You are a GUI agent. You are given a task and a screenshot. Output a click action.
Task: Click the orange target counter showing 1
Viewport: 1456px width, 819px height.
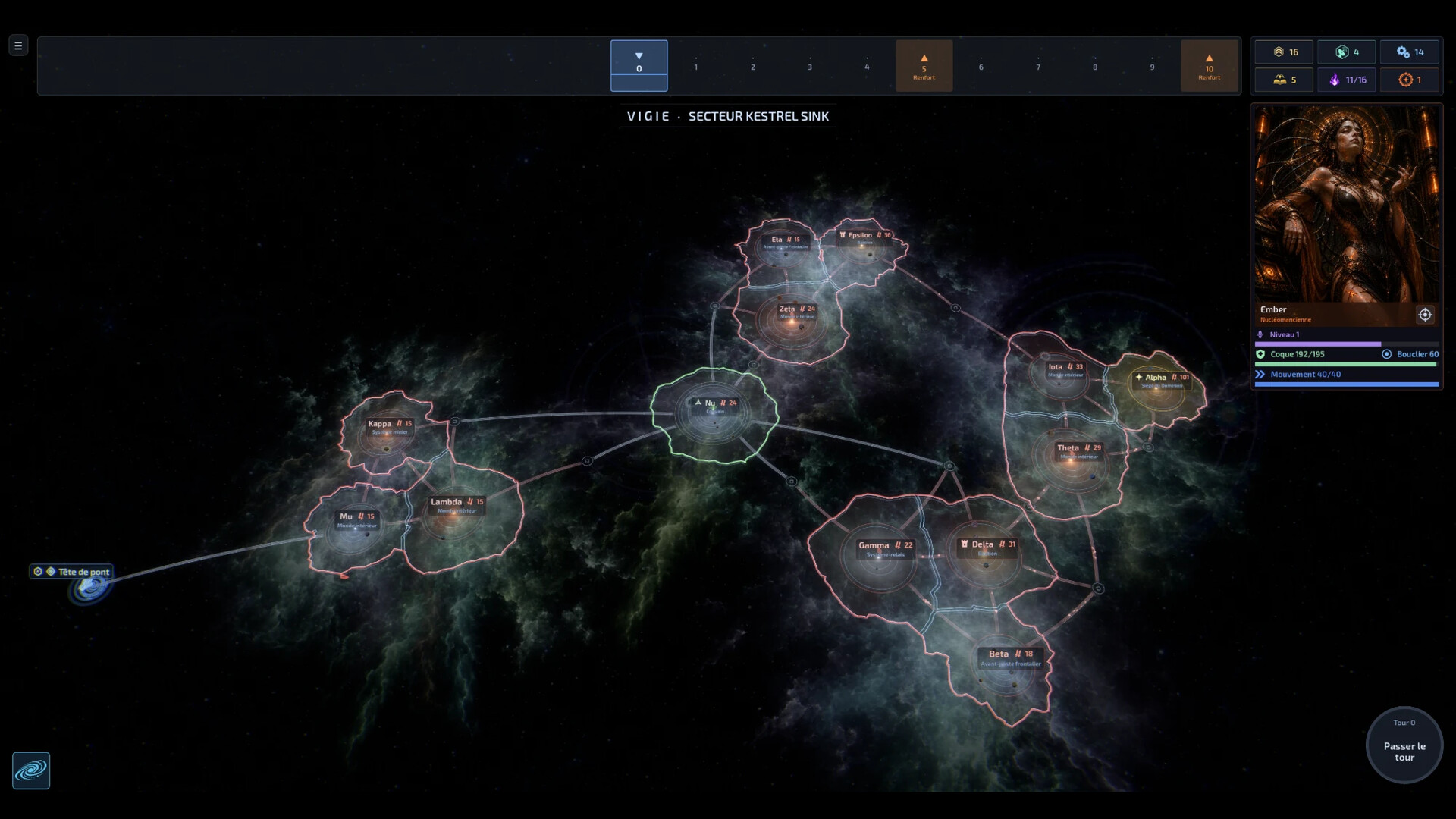[x=1409, y=80]
